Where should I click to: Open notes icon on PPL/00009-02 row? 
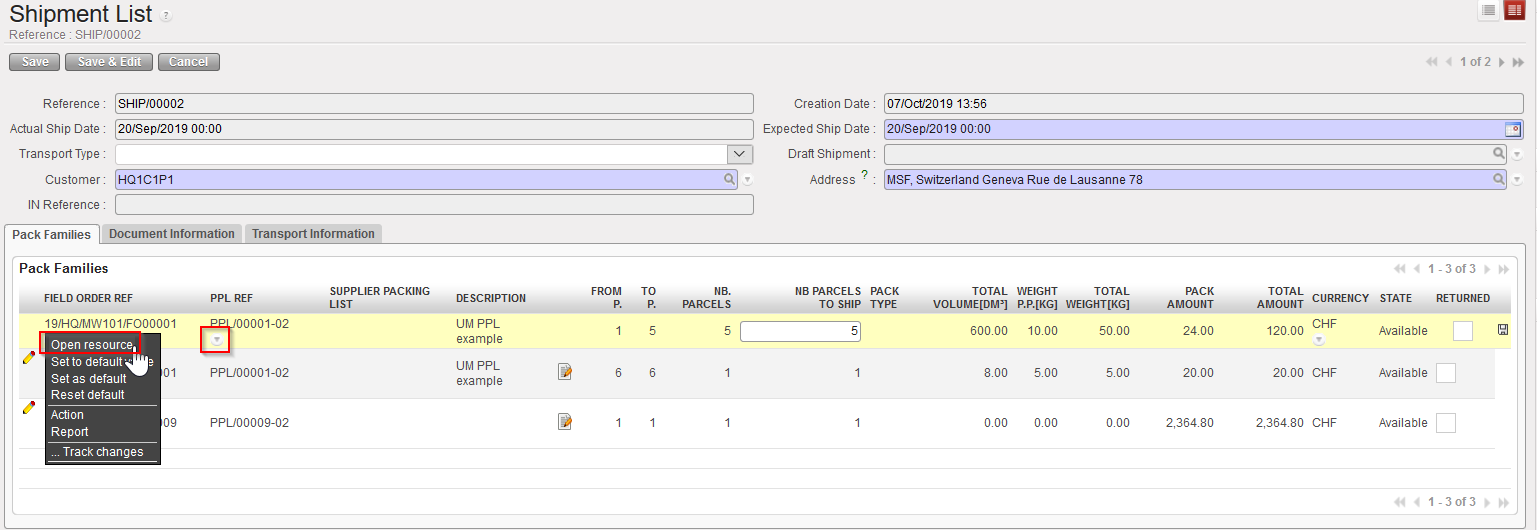pos(565,422)
